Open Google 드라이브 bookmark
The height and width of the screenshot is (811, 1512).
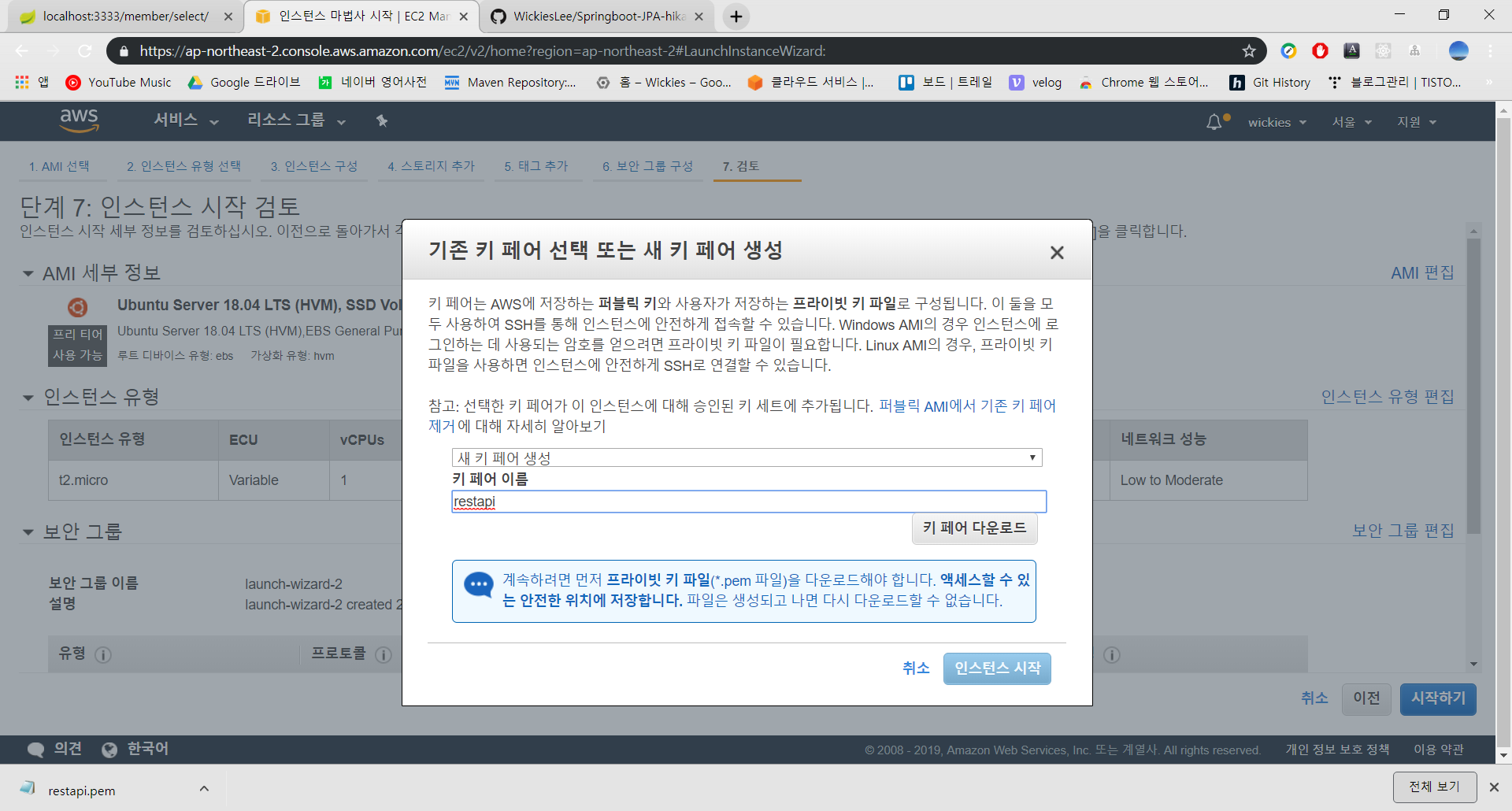244,83
